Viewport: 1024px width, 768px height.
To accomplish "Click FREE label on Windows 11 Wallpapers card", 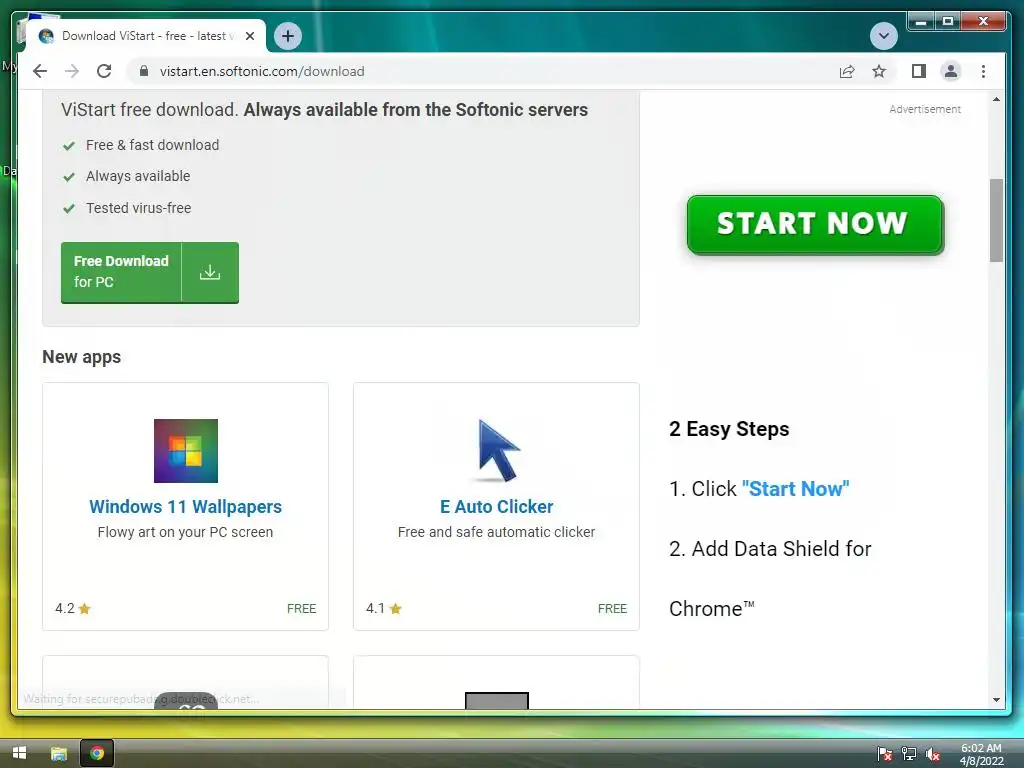I will coord(301,609).
